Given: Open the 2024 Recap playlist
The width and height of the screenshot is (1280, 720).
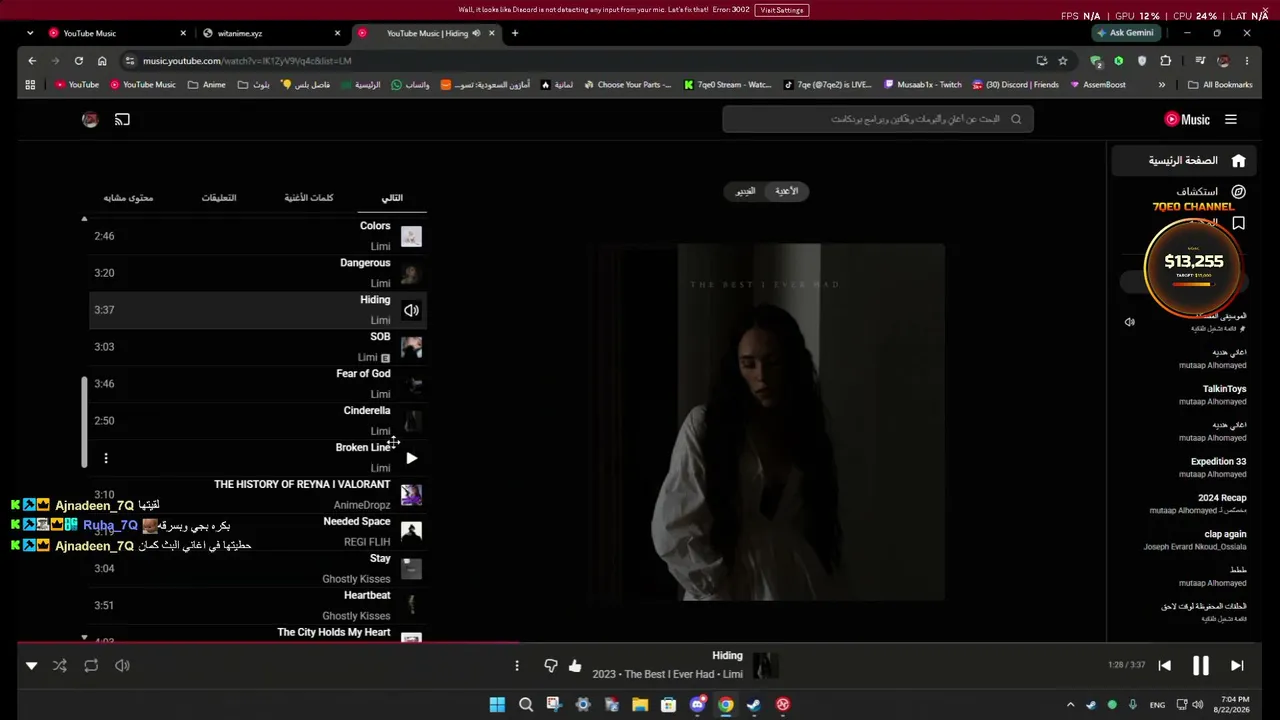Looking at the screenshot, I should 1197,503.
